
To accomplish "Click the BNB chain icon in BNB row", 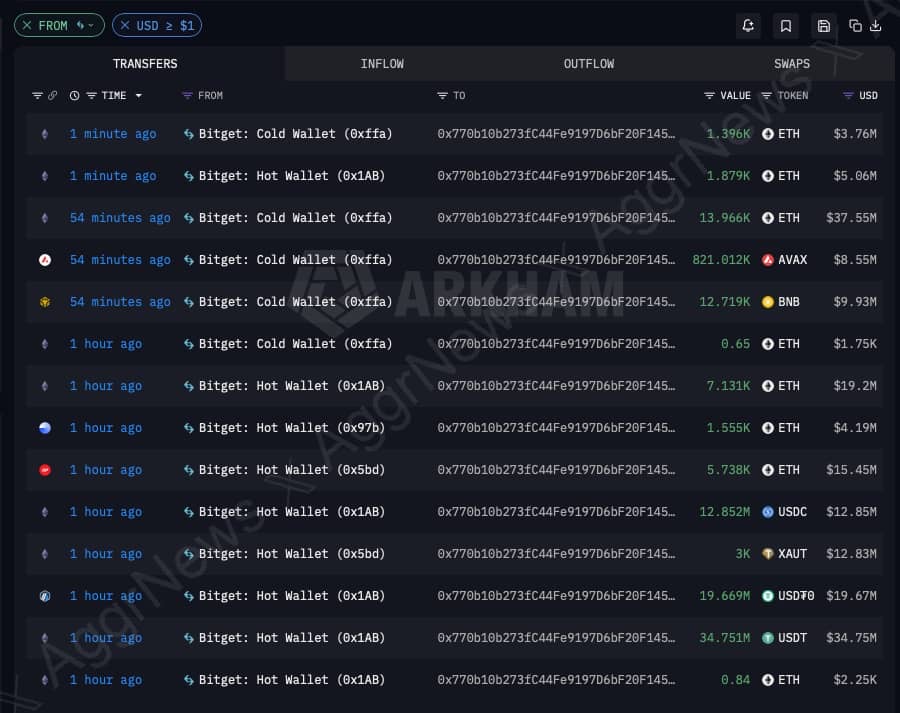I will [45, 302].
